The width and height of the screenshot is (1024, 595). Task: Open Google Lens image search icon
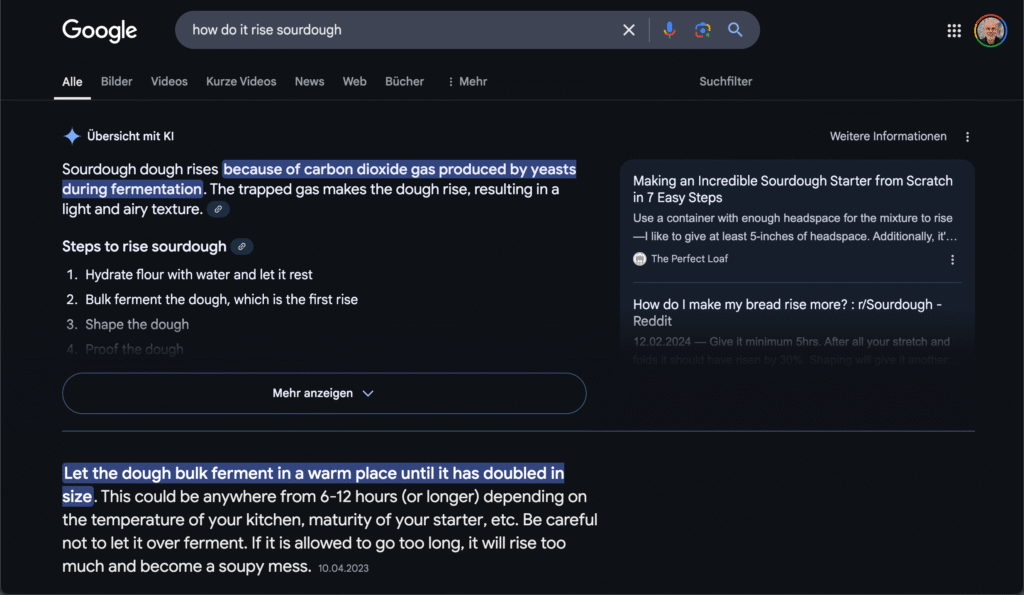click(703, 30)
